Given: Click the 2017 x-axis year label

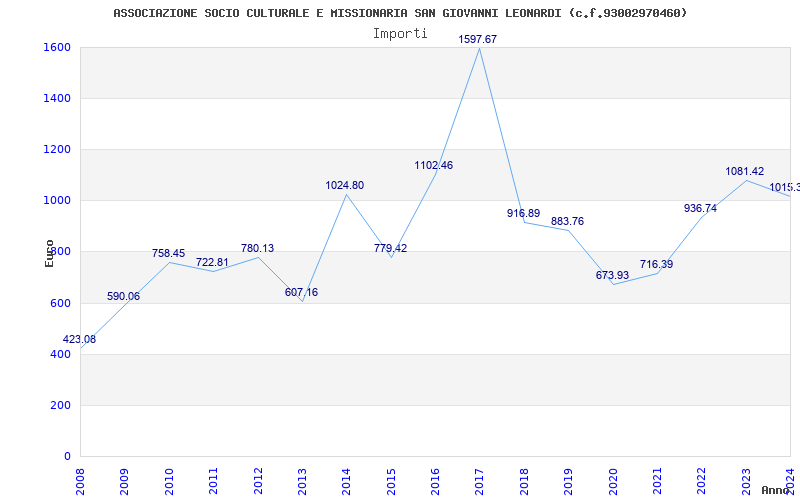Looking at the screenshot, I should 480,481.
